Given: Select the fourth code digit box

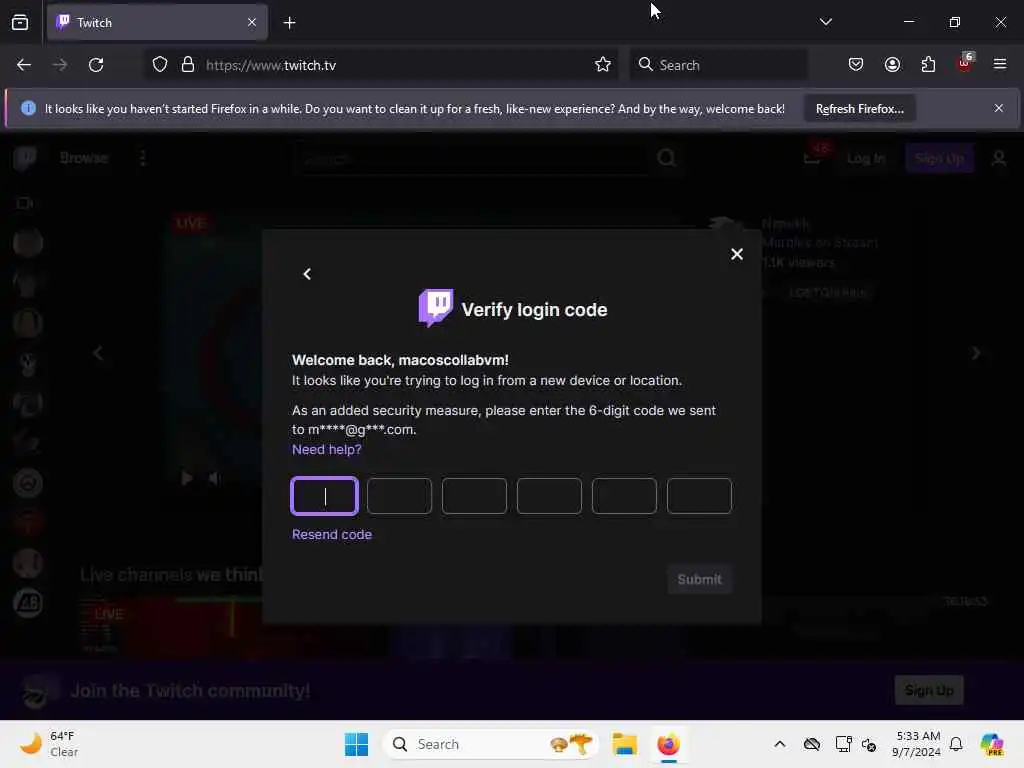Looking at the screenshot, I should click(549, 496).
